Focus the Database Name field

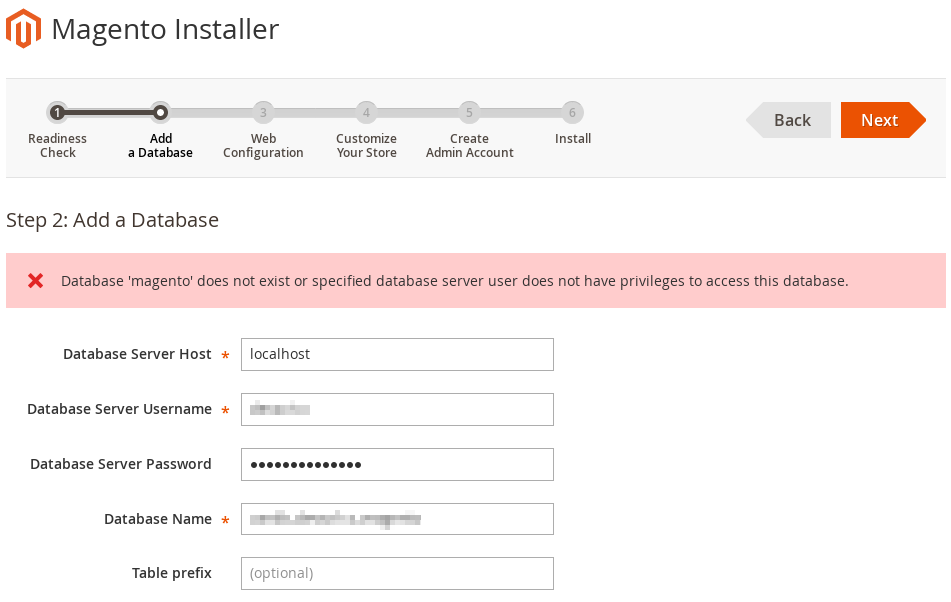[397, 519]
